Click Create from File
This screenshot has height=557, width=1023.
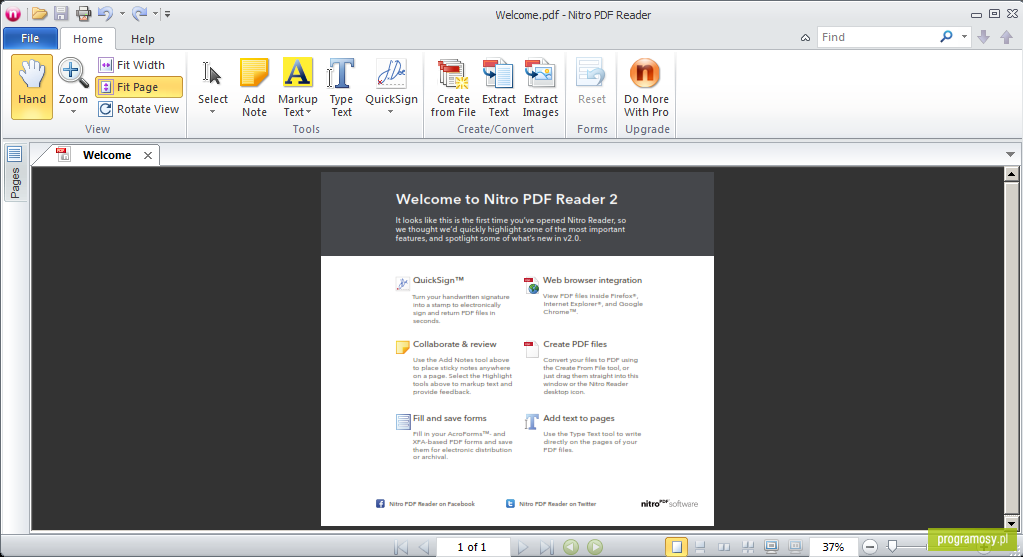tap(453, 87)
